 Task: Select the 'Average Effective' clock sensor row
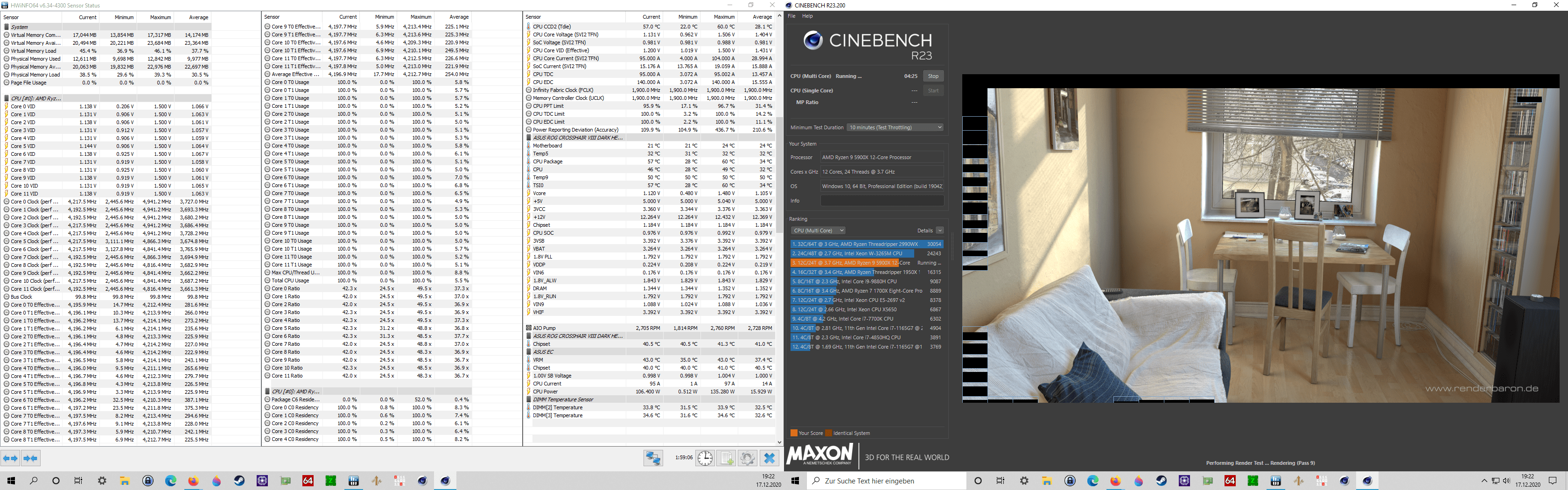tap(368, 74)
